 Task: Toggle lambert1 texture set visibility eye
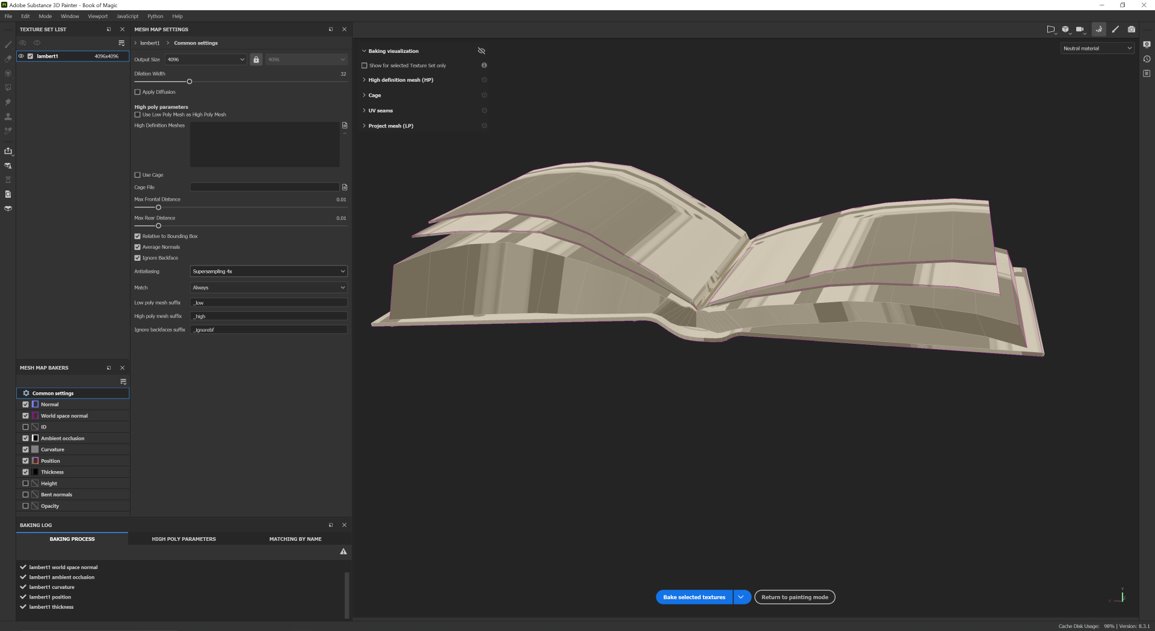(x=21, y=56)
